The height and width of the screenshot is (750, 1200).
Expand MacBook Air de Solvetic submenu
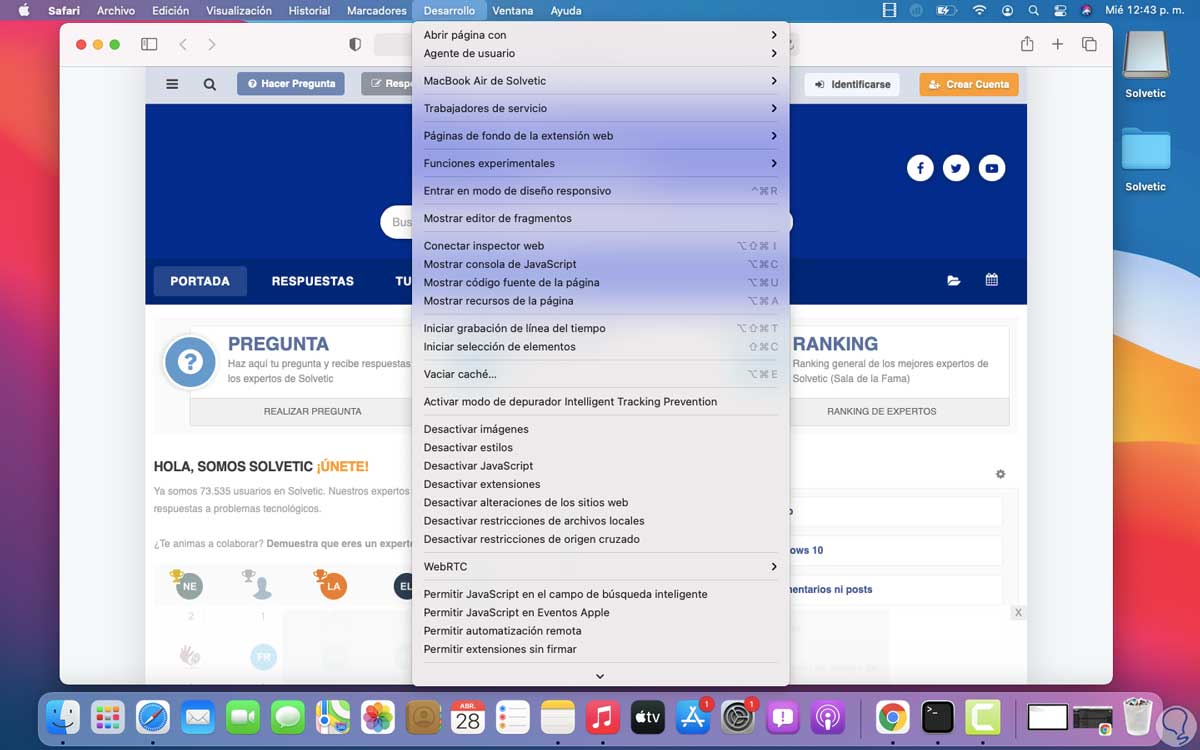tap(600, 81)
